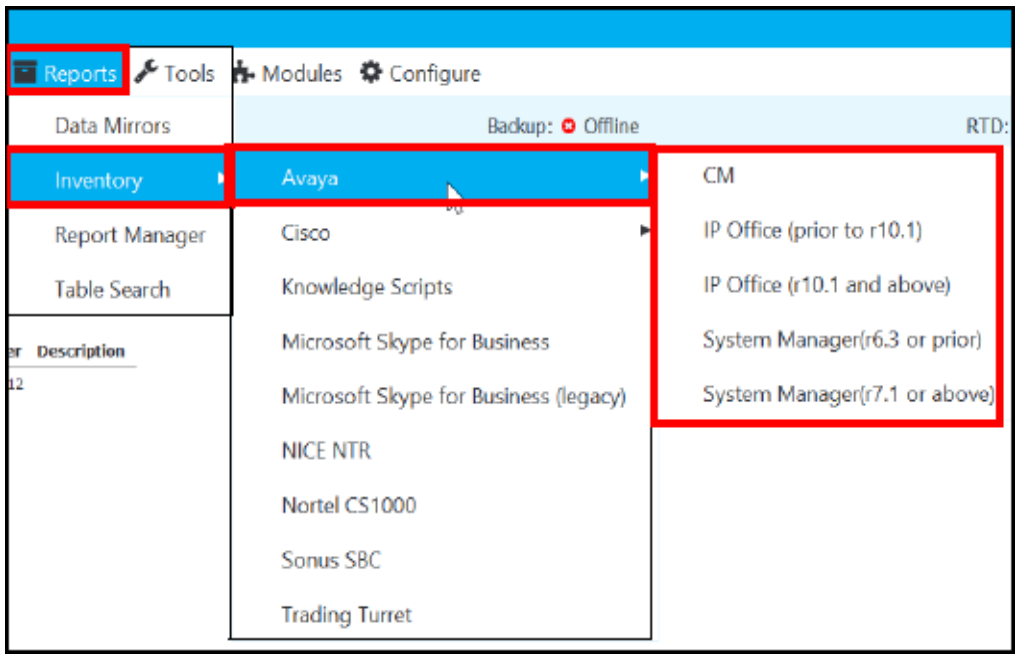
Task: Select Microsoft Skype for Business (legacy)
Action: 441,395
